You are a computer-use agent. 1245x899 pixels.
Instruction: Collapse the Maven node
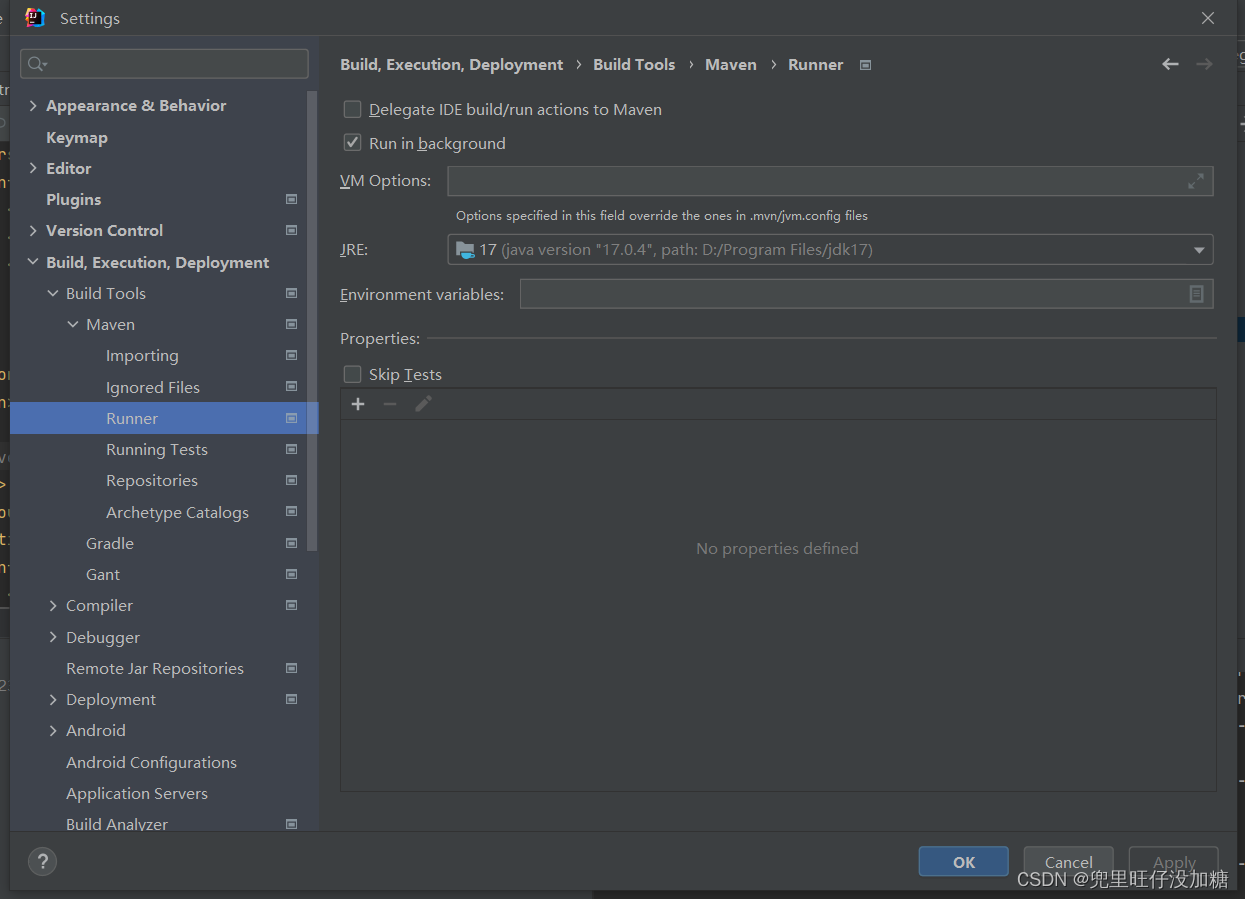pyautogui.click(x=73, y=324)
